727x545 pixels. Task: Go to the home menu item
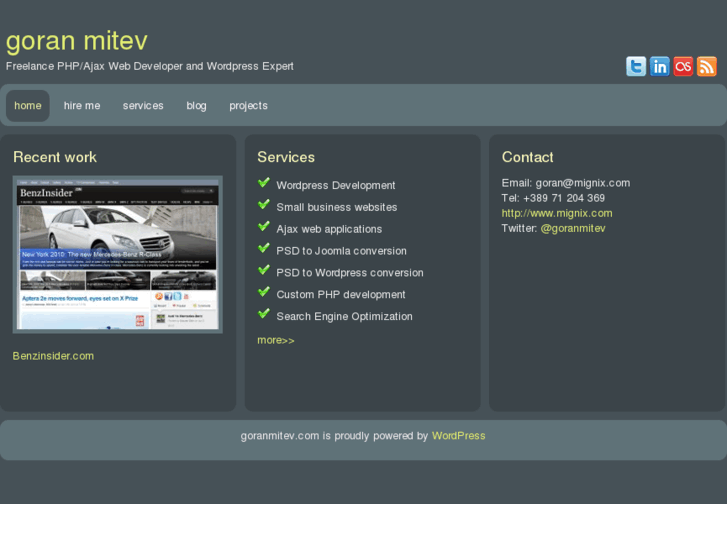[x=28, y=106]
